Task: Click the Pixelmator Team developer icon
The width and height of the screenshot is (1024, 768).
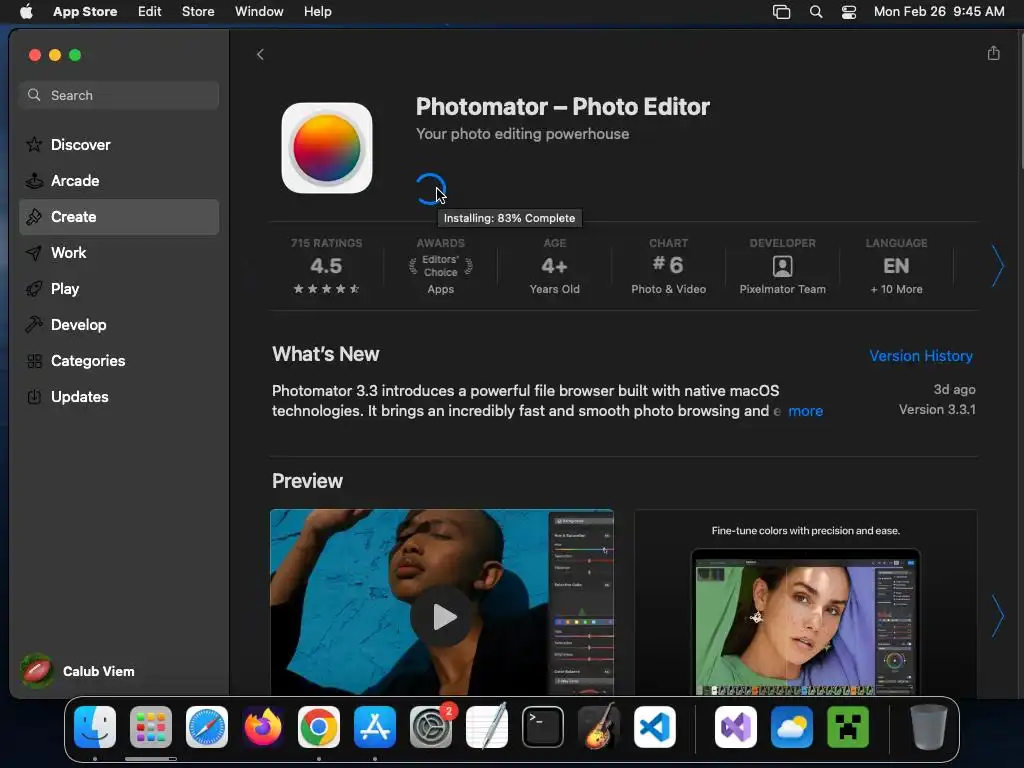Action: (x=782, y=266)
